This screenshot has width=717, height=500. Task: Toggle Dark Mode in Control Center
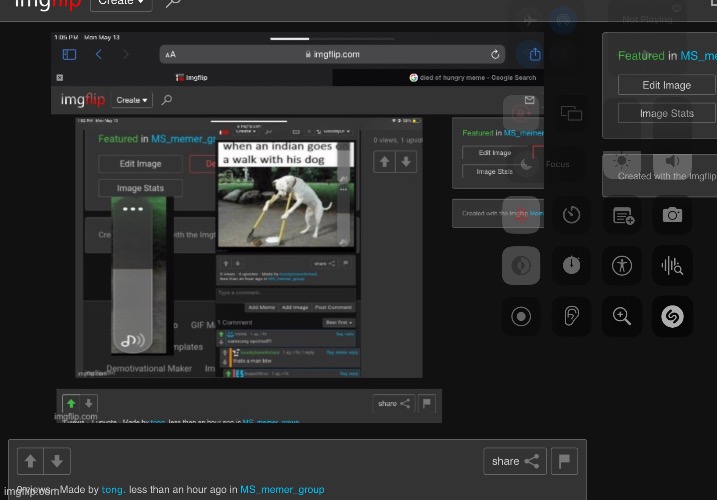tap(521, 265)
